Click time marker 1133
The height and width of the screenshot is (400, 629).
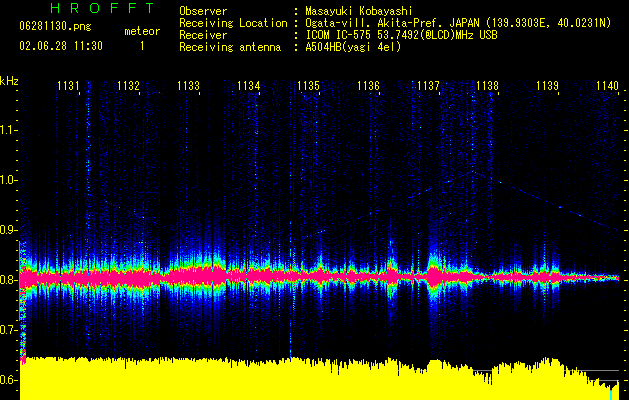click(188, 85)
